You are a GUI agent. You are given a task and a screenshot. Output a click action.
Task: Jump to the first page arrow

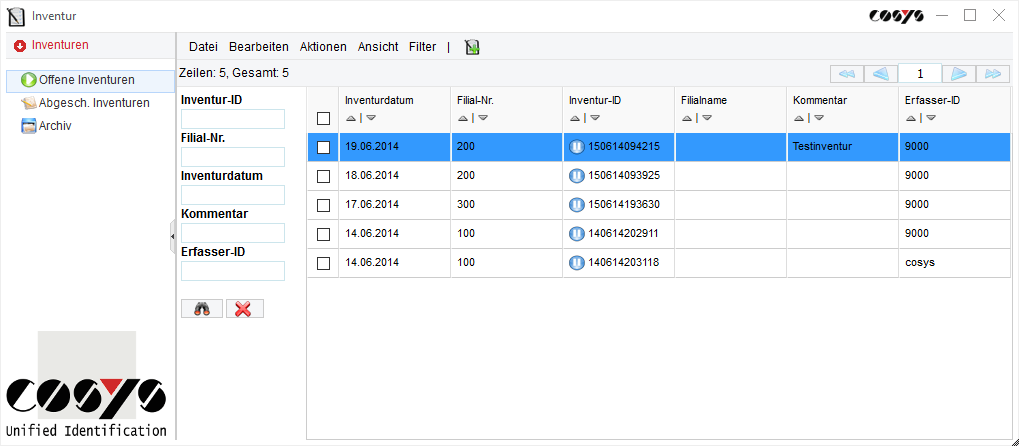click(845, 73)
